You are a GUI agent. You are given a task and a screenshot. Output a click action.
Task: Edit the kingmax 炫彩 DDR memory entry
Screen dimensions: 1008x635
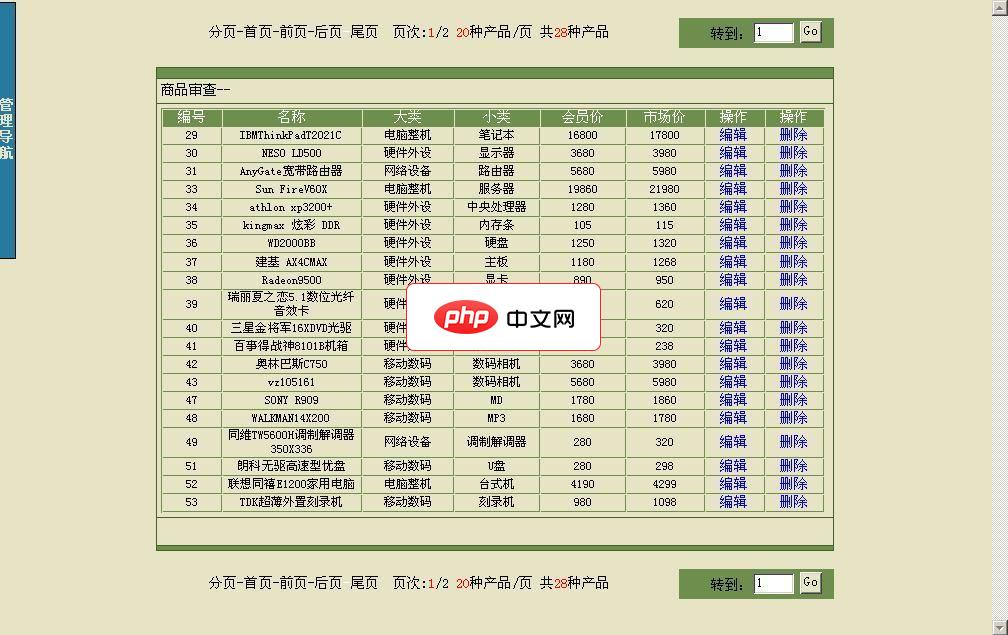[733, 225]
